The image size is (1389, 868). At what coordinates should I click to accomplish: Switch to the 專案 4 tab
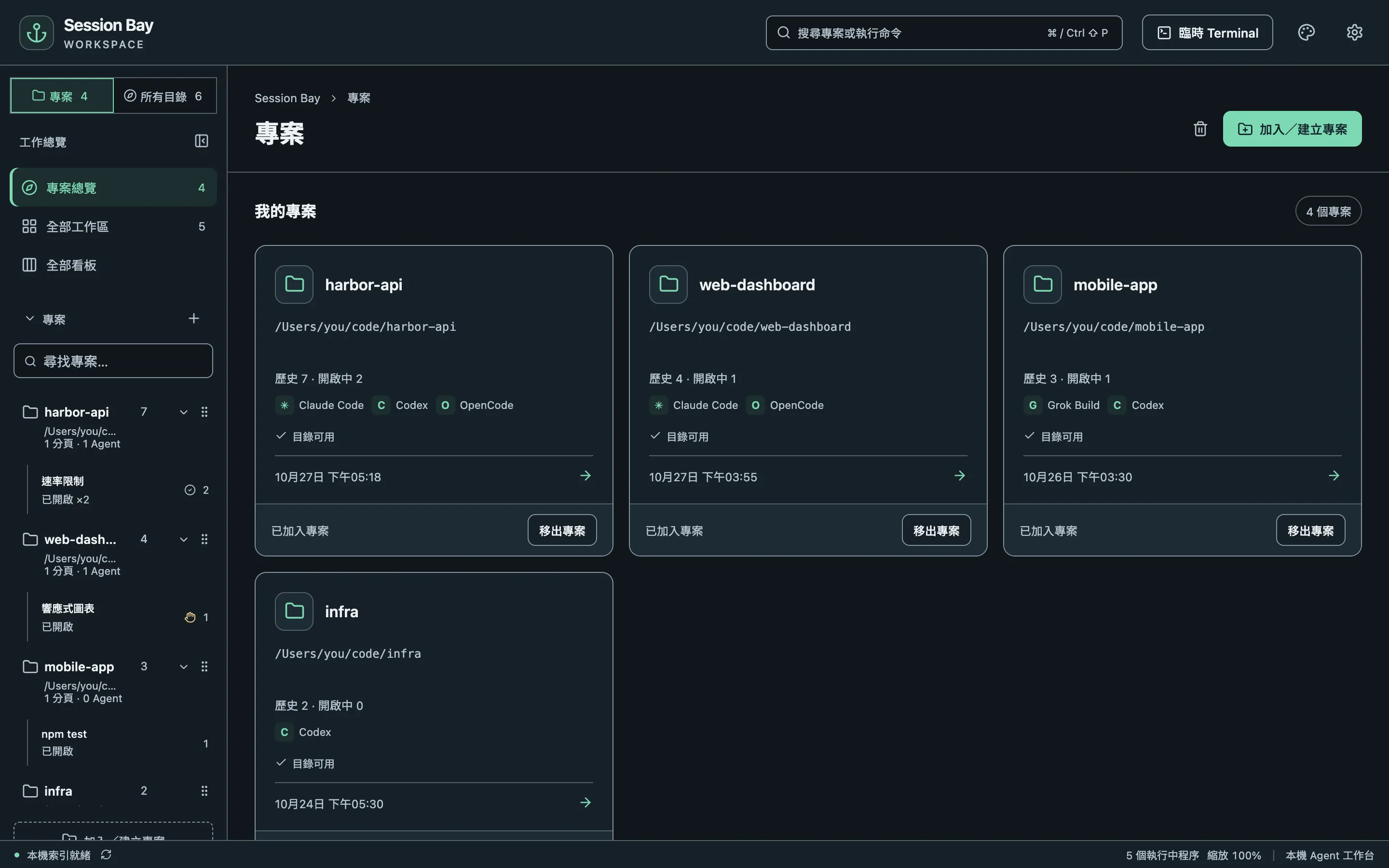click(x=62, y=96)
